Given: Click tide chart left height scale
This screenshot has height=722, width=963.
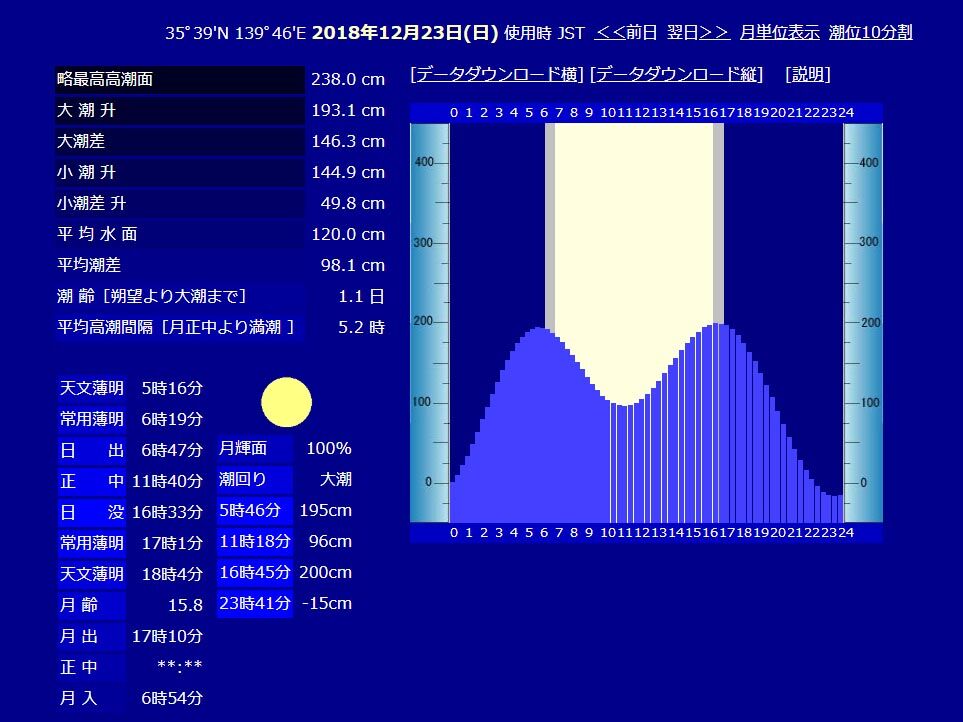Looking at the screenshot, I should click(x=430, y=323).
